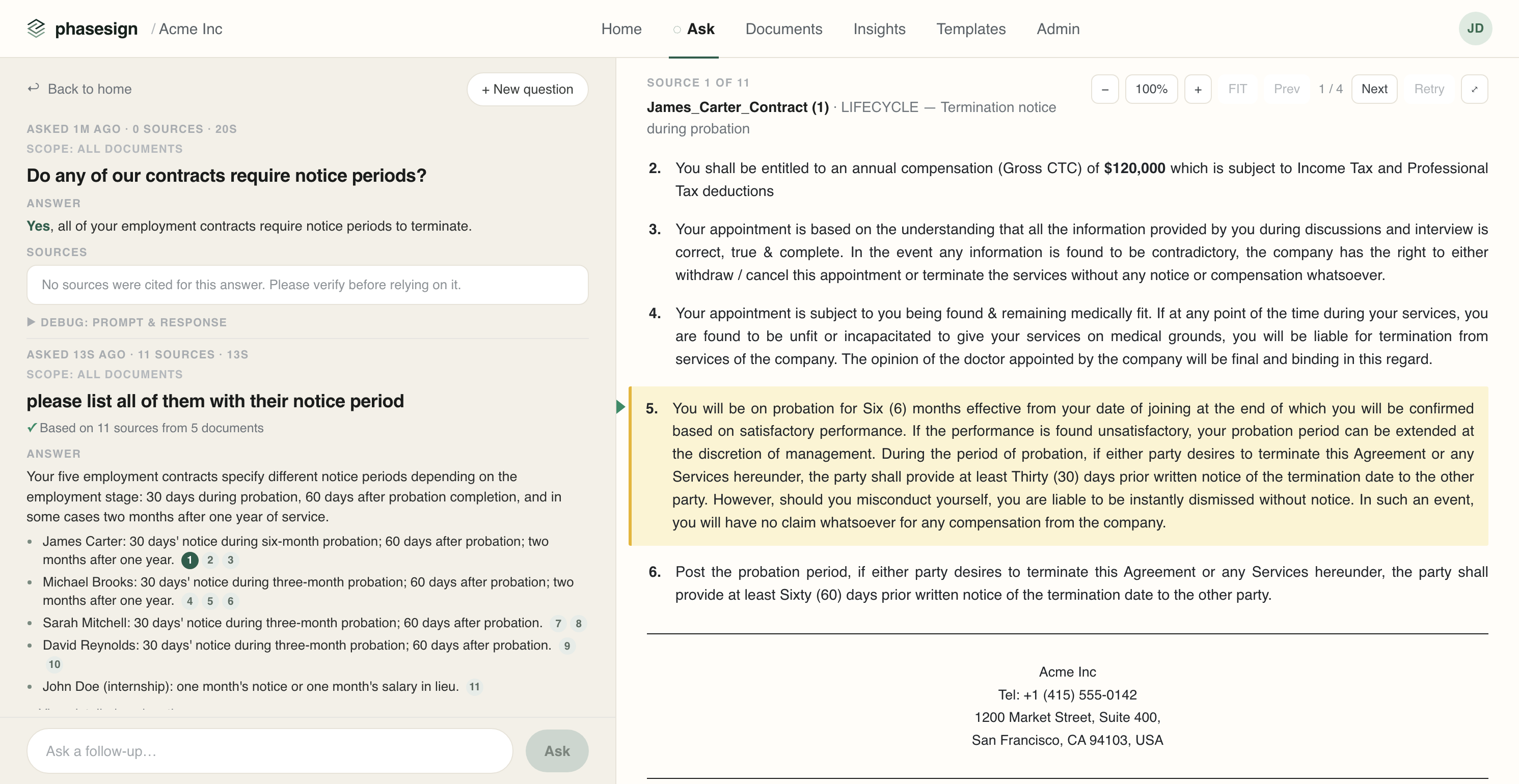Image resolution: width=1519 pixels, height=784 pixels.
Task: Open the Documents tab
Action: (783, 29)
